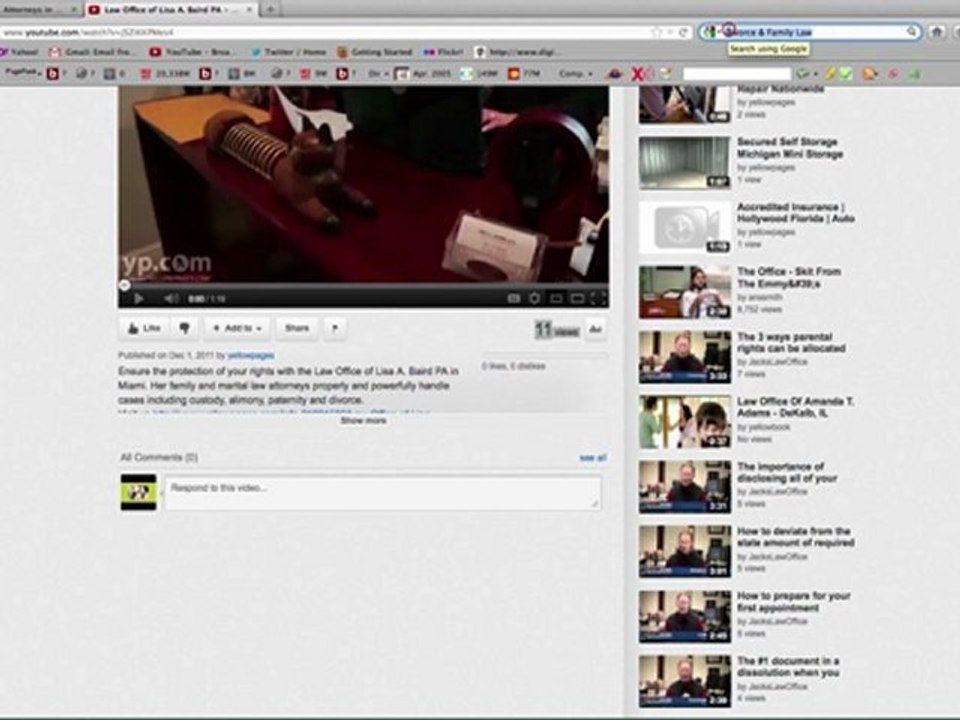Open the Gmail bookmark
This screenshot has height=720, width=960.
pos(91,52)
